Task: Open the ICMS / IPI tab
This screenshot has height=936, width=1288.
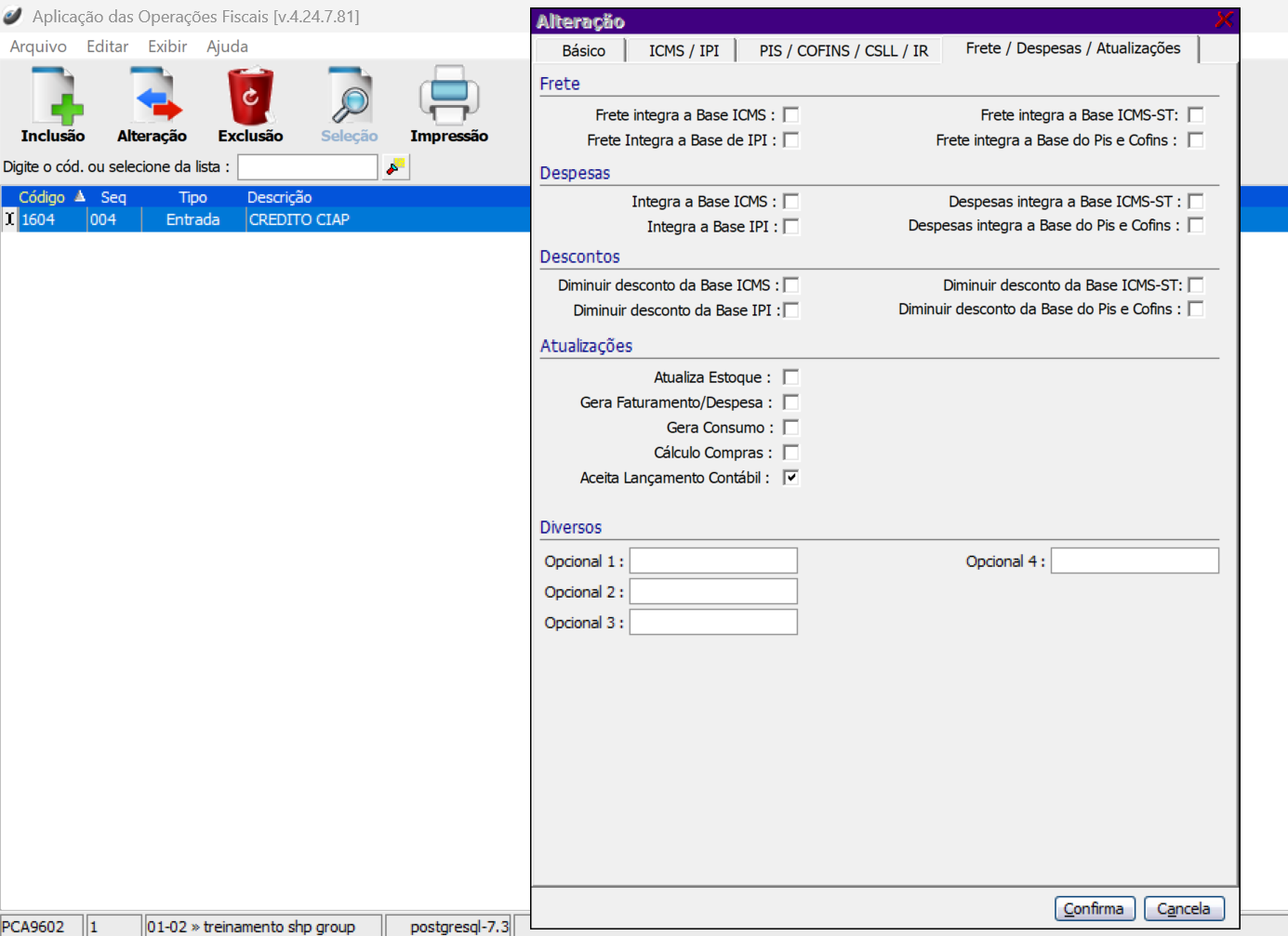Action: [x=684, y=50]
